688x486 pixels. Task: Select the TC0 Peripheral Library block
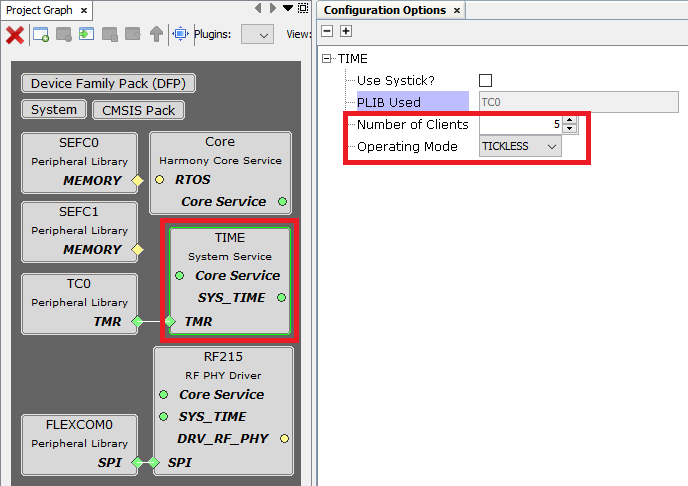[79, 304]
